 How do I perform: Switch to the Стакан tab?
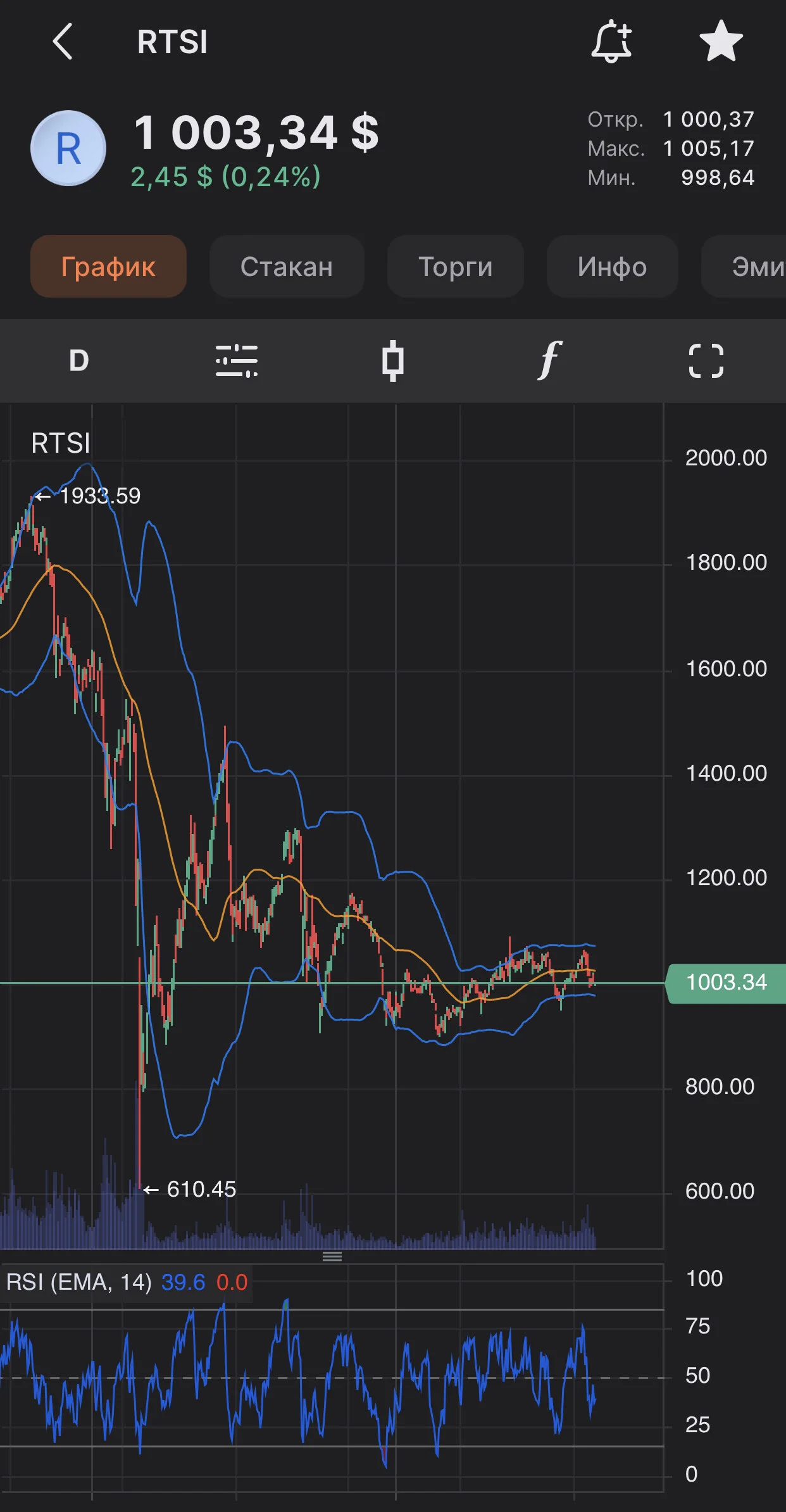pyautogui.click(x=287, y=267)
